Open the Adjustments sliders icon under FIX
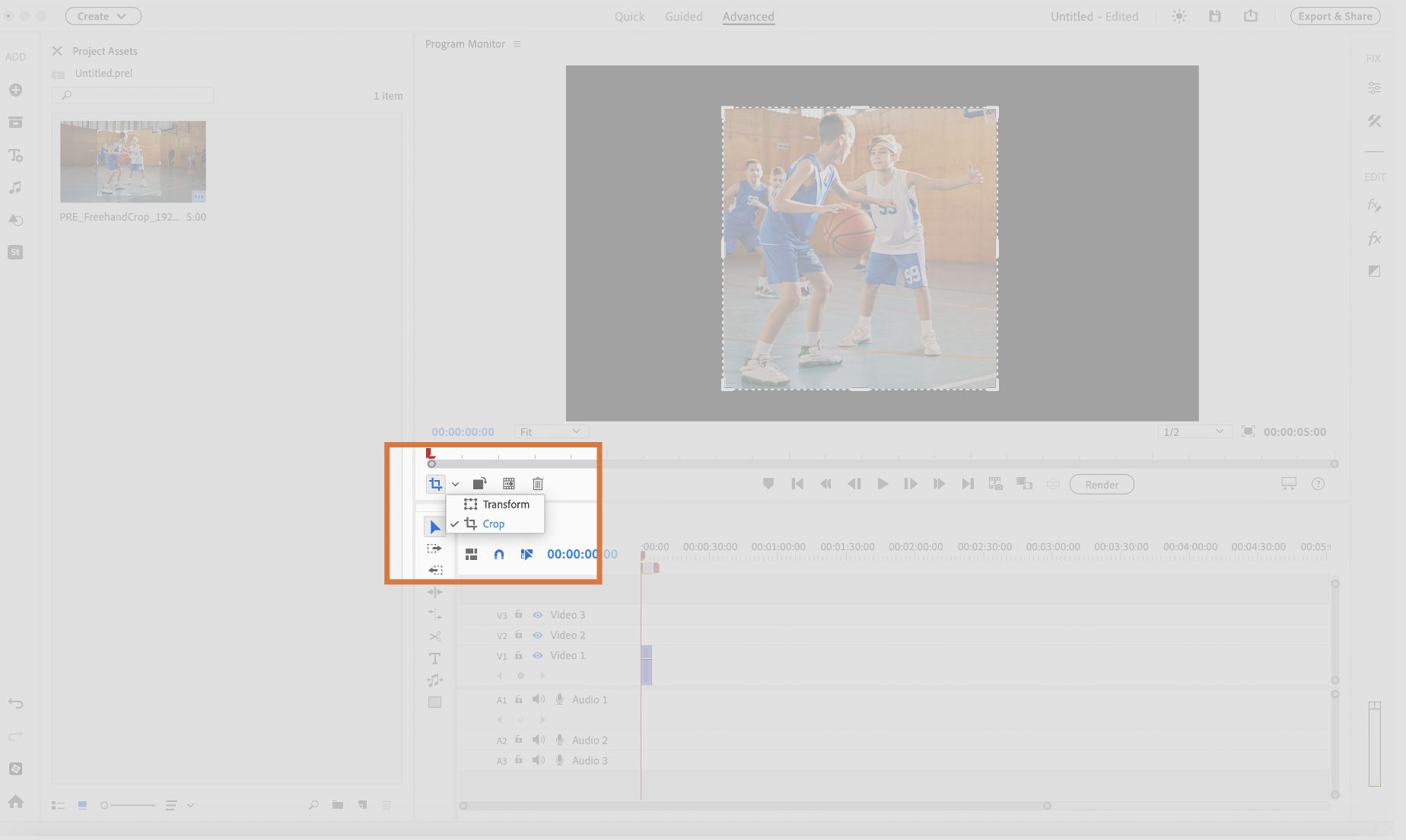Viewport: 1406px width, 840px height. (1374, 88)
